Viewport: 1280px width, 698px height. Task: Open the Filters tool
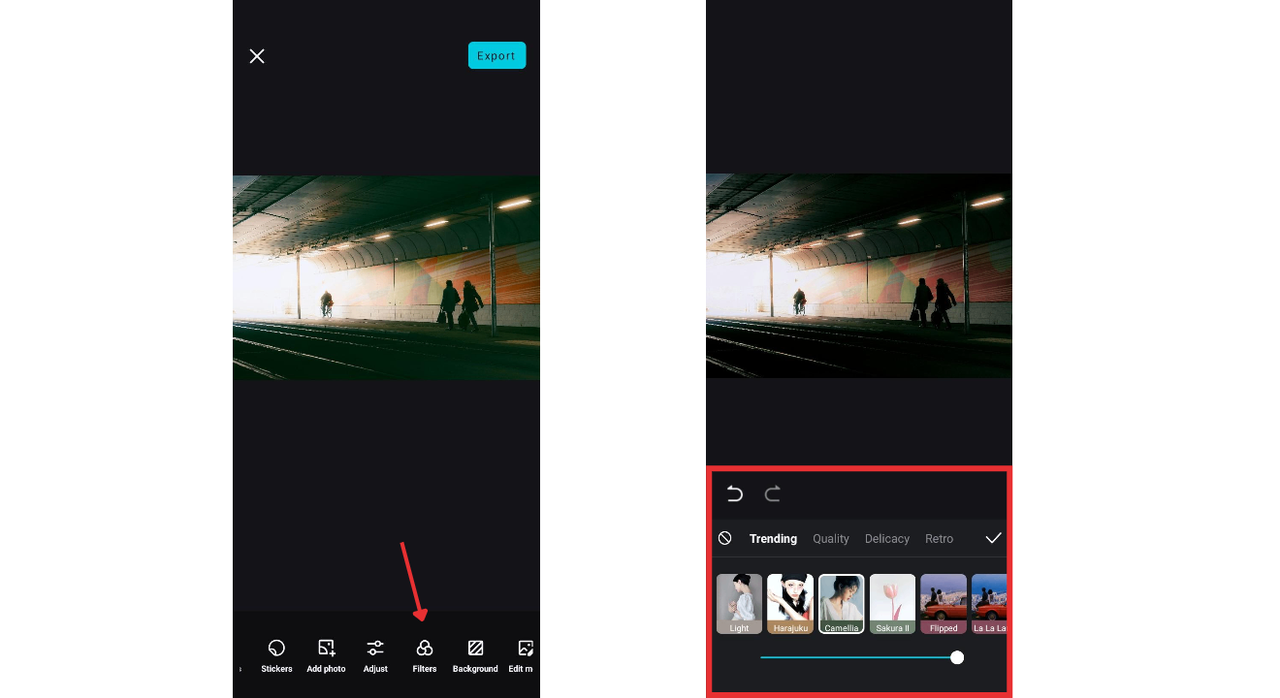click(425, 656)
